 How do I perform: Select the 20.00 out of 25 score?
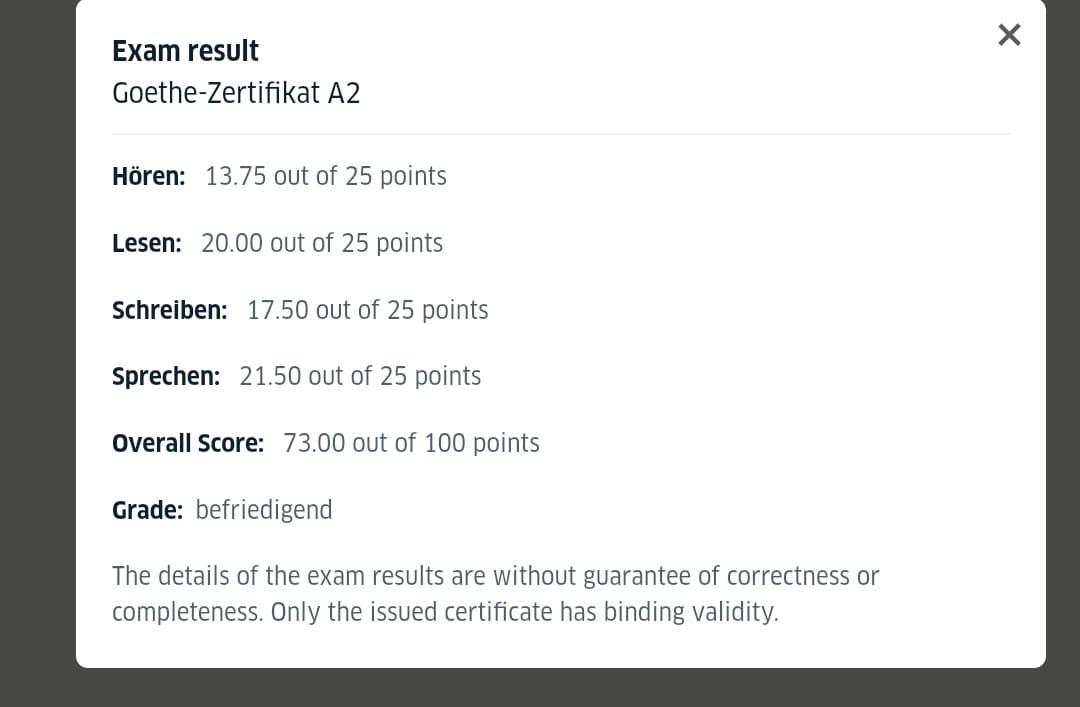click(x=322, y=243)
